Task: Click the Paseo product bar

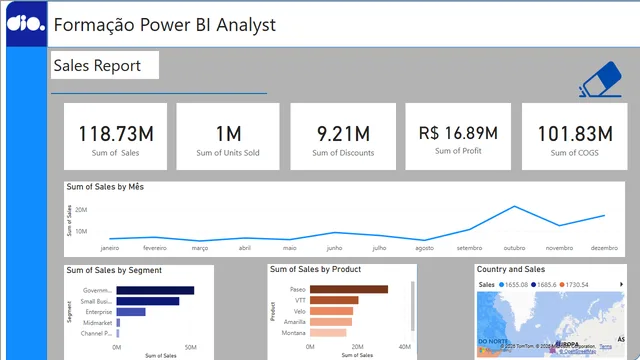Action: (349, 289)
